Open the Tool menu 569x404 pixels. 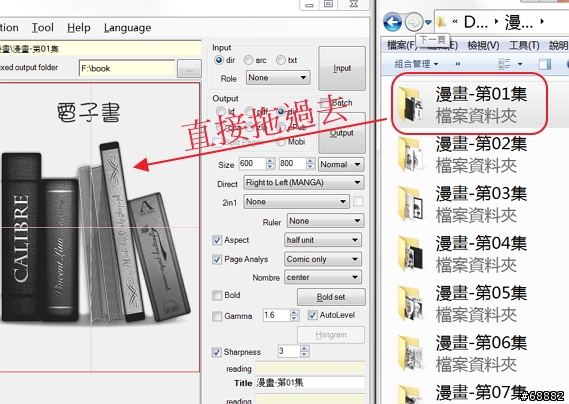42,28
